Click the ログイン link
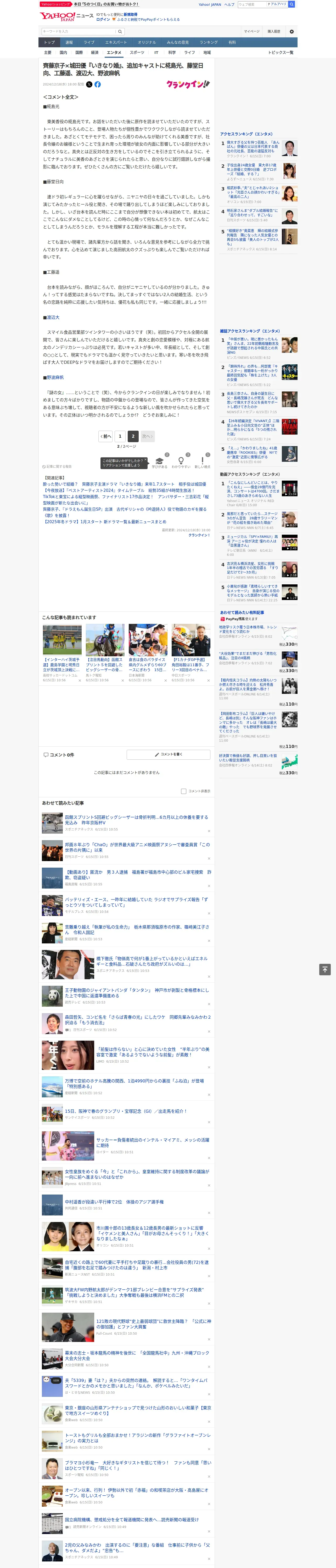 pyautogui.click(x=103, y=20)
